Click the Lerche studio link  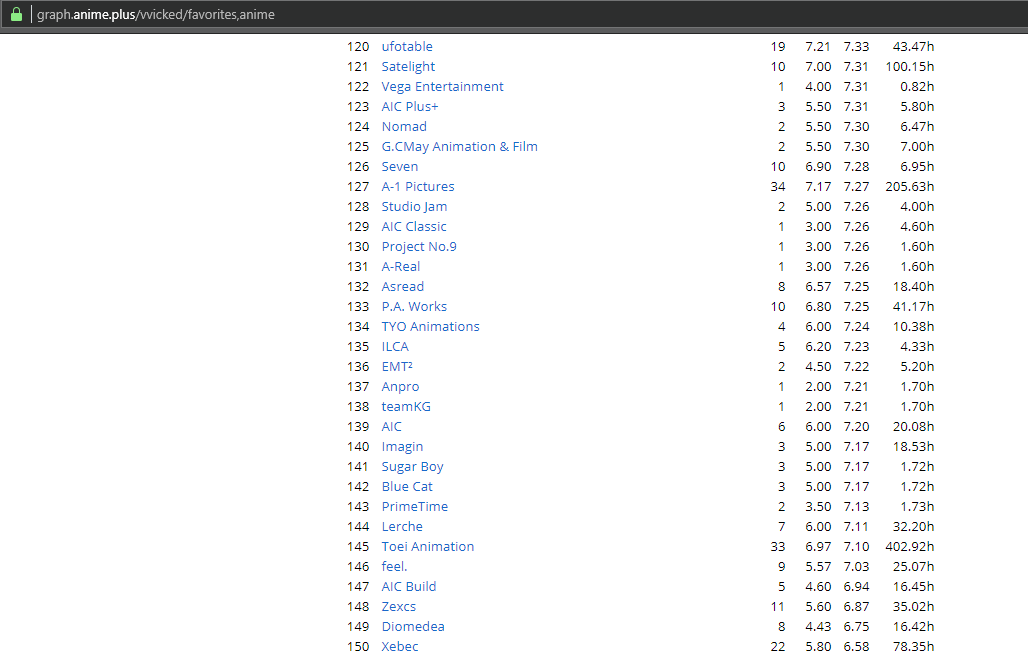(402, 527)
